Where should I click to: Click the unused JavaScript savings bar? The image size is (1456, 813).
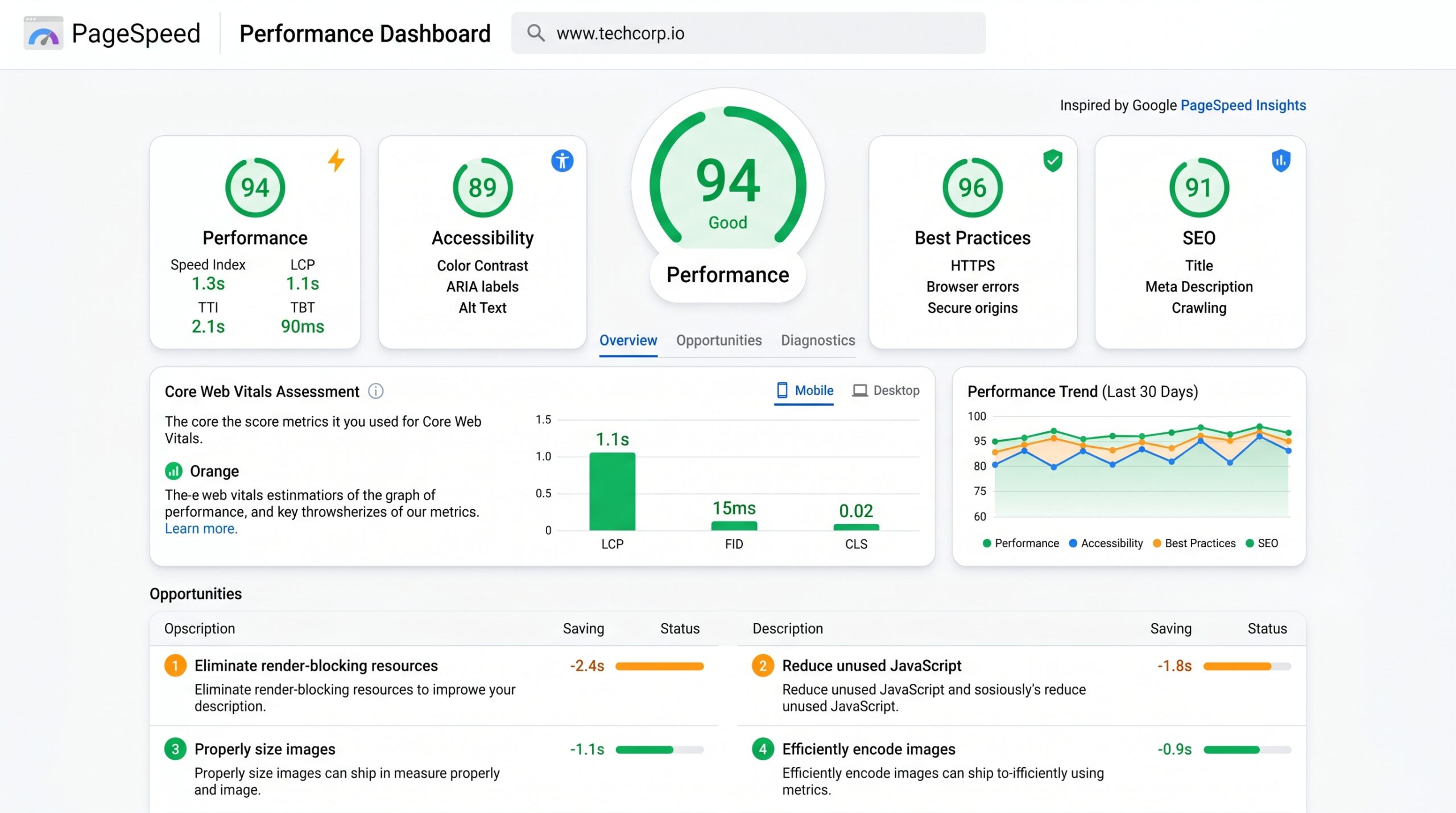[x=1247, y=666]
